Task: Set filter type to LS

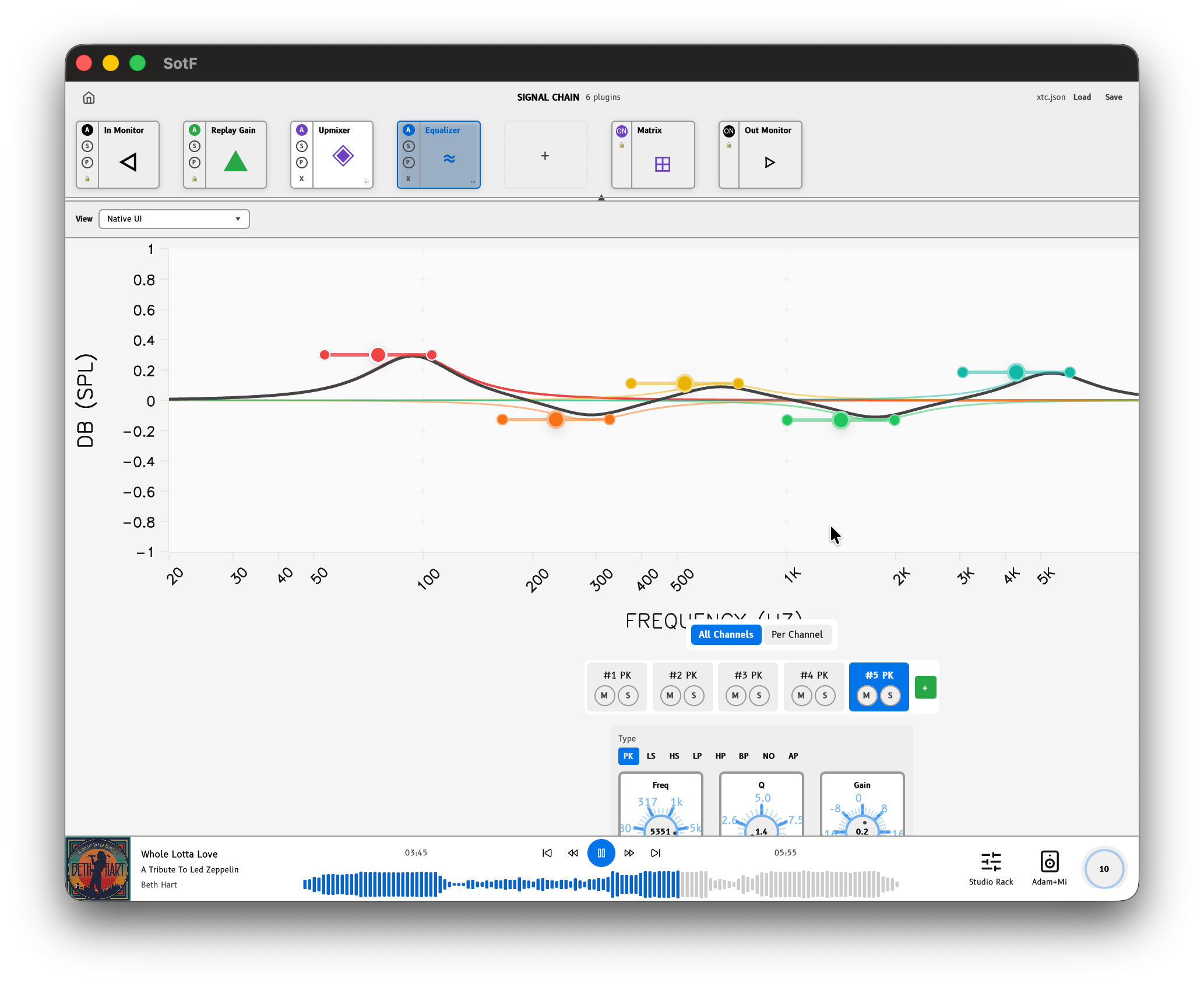Action: (651, 756)
